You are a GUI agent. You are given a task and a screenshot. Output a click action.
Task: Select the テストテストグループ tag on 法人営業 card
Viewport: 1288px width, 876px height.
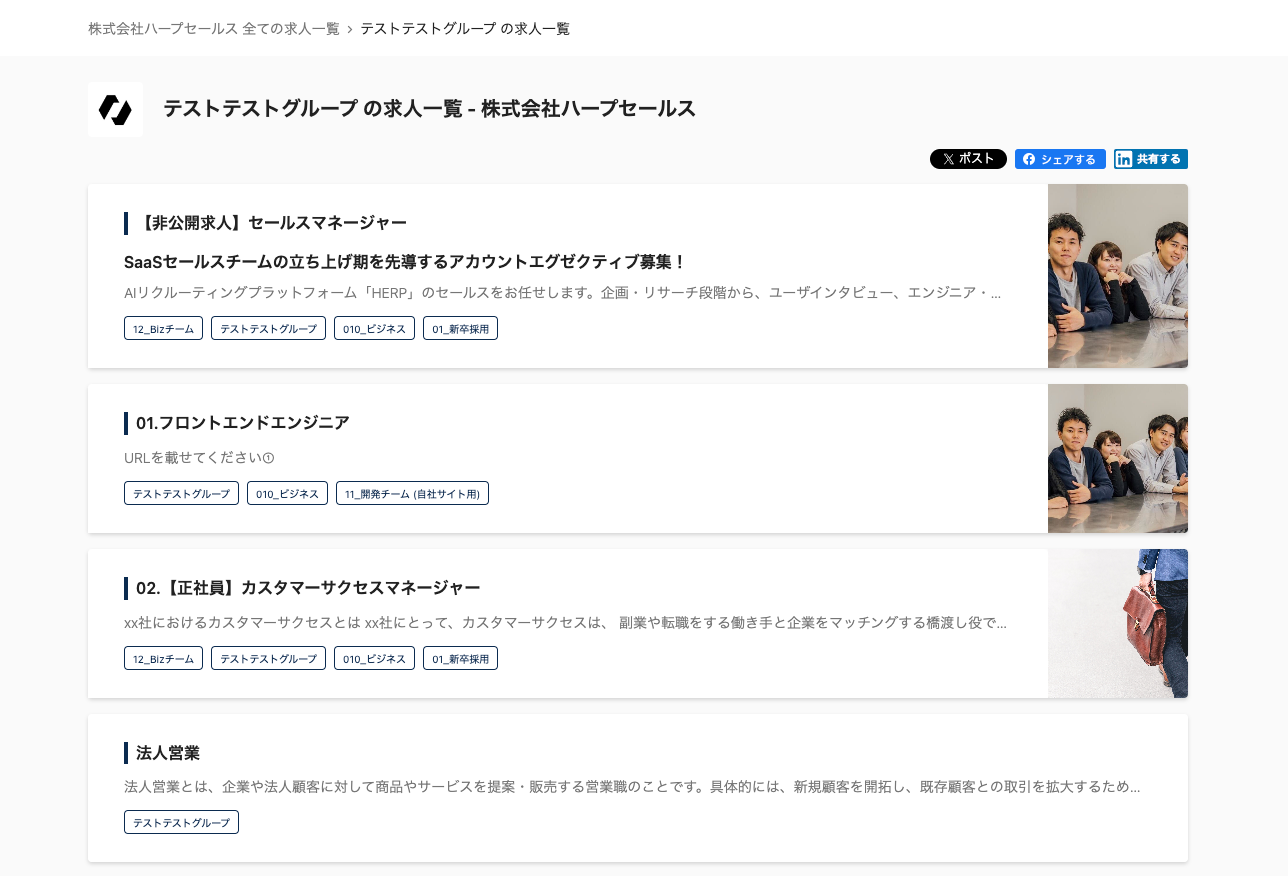coord(181,822)
